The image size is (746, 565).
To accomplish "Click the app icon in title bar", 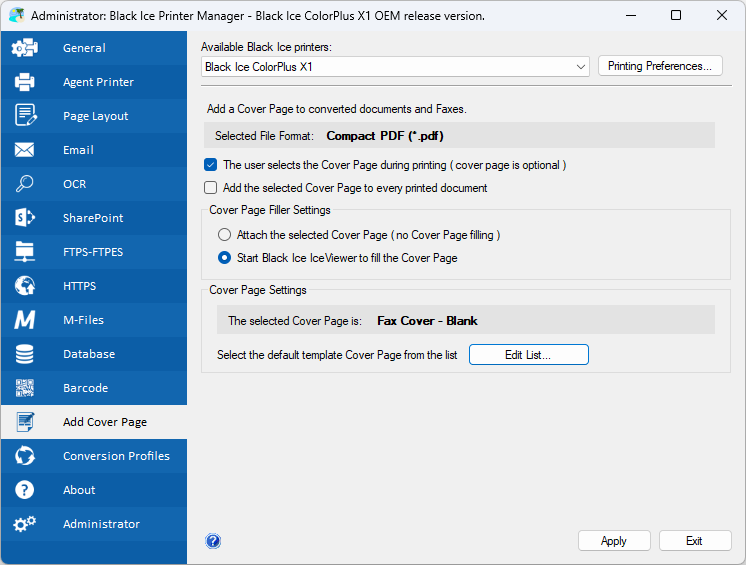I will click(17, 15).
